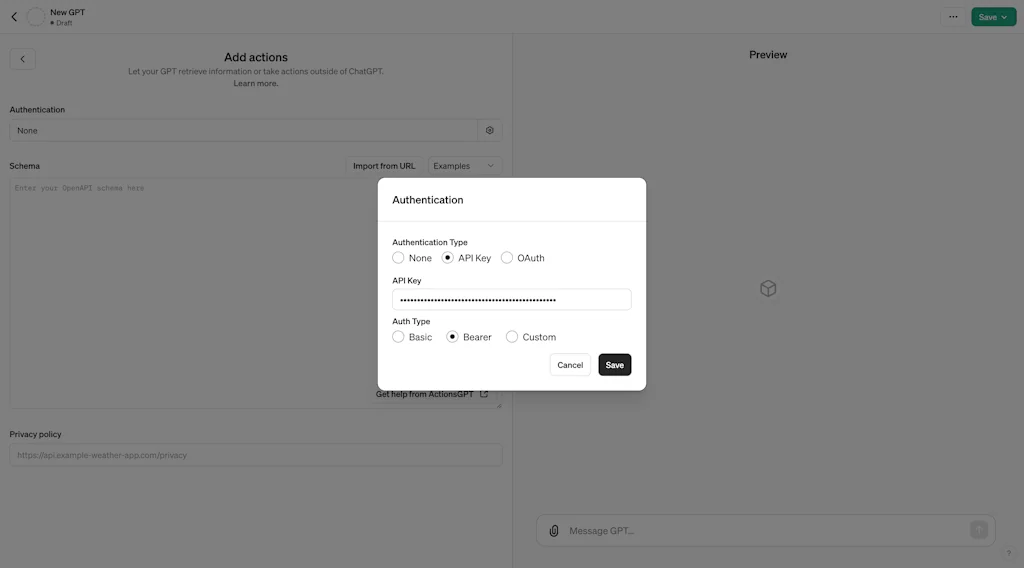The height and width of the screenshot is (568, 1024).
Task: Click the Add actions heading
Action: pyautogui.click(x=255, y=57)
